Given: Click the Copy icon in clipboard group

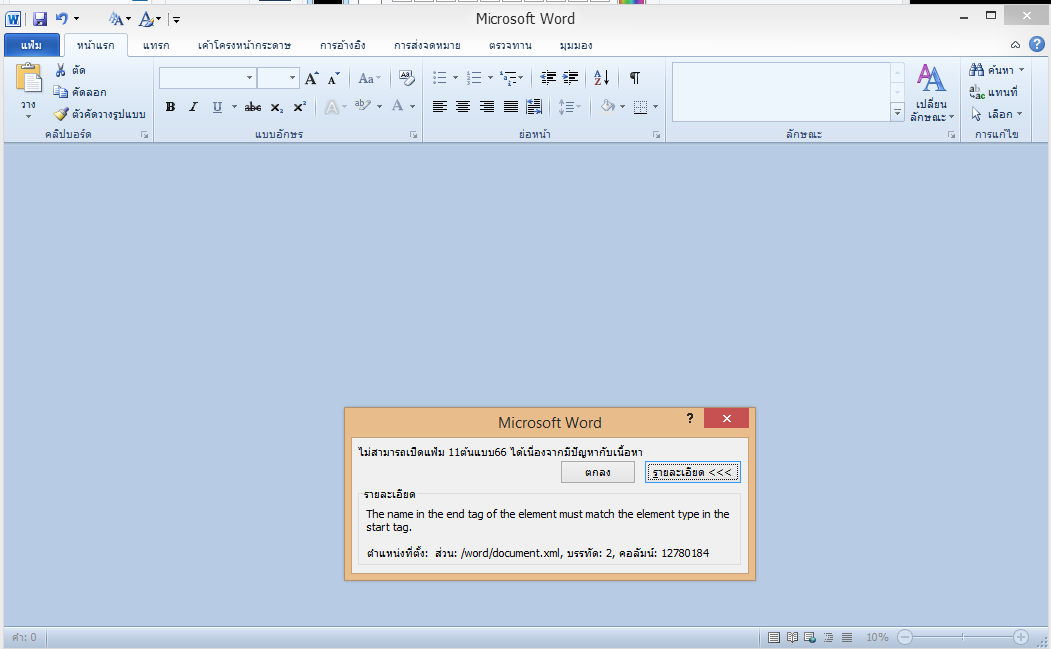Looking at the screenshot, I should [61, 92].
